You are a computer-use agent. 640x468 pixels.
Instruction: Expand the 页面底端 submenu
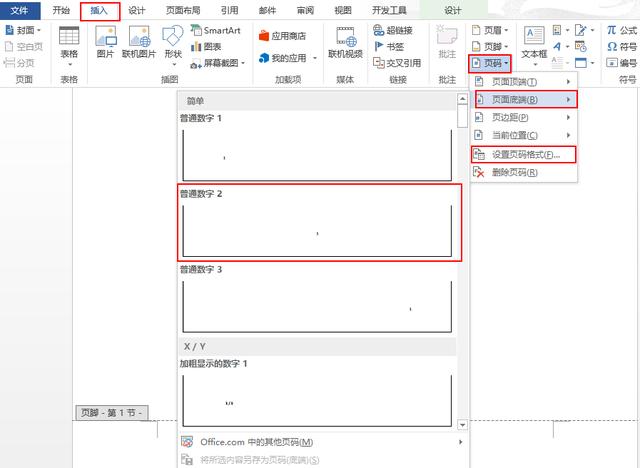coord(526,100)
